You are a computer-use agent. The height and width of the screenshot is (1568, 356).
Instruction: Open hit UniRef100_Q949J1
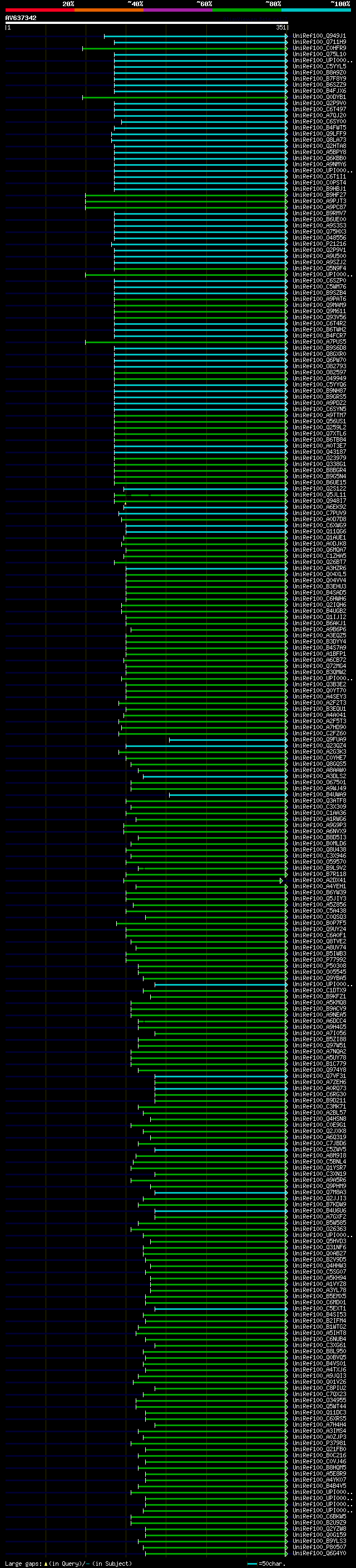(x=319, y=36)
